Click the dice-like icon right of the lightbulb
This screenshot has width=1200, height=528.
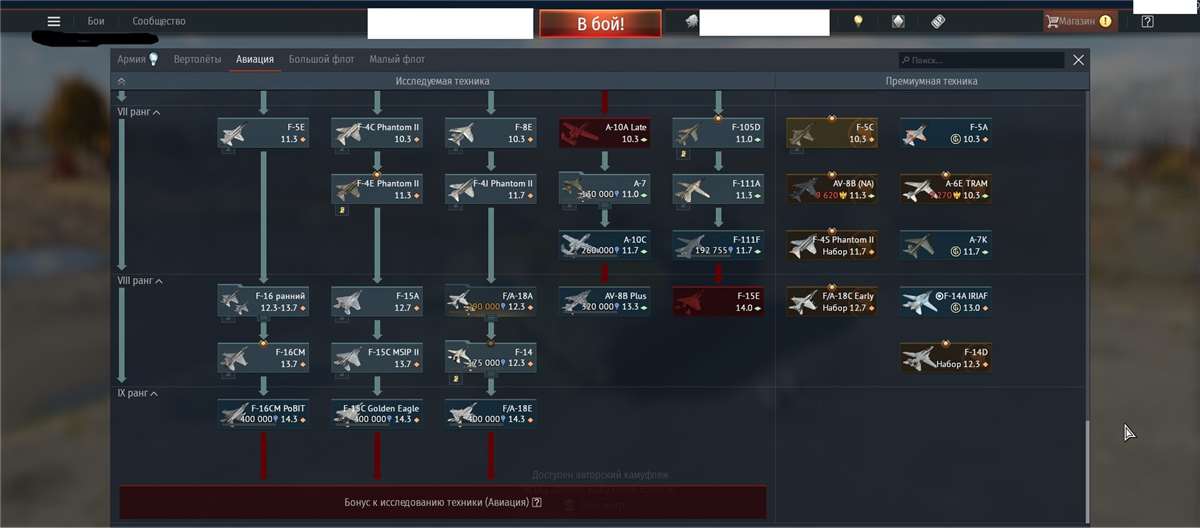pyautogui.click(x=897, y=21)
